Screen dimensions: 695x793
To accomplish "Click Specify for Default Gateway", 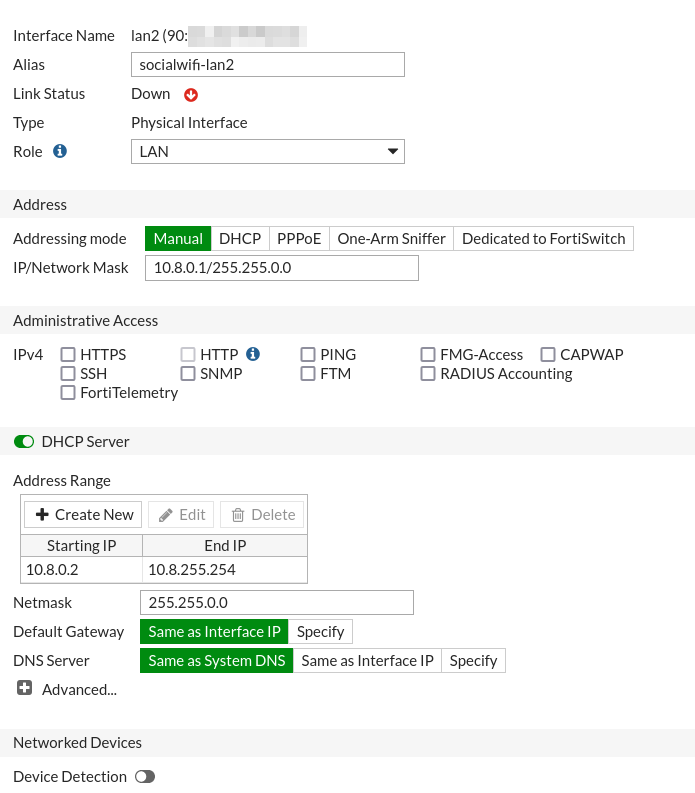I will click(320, 632).
